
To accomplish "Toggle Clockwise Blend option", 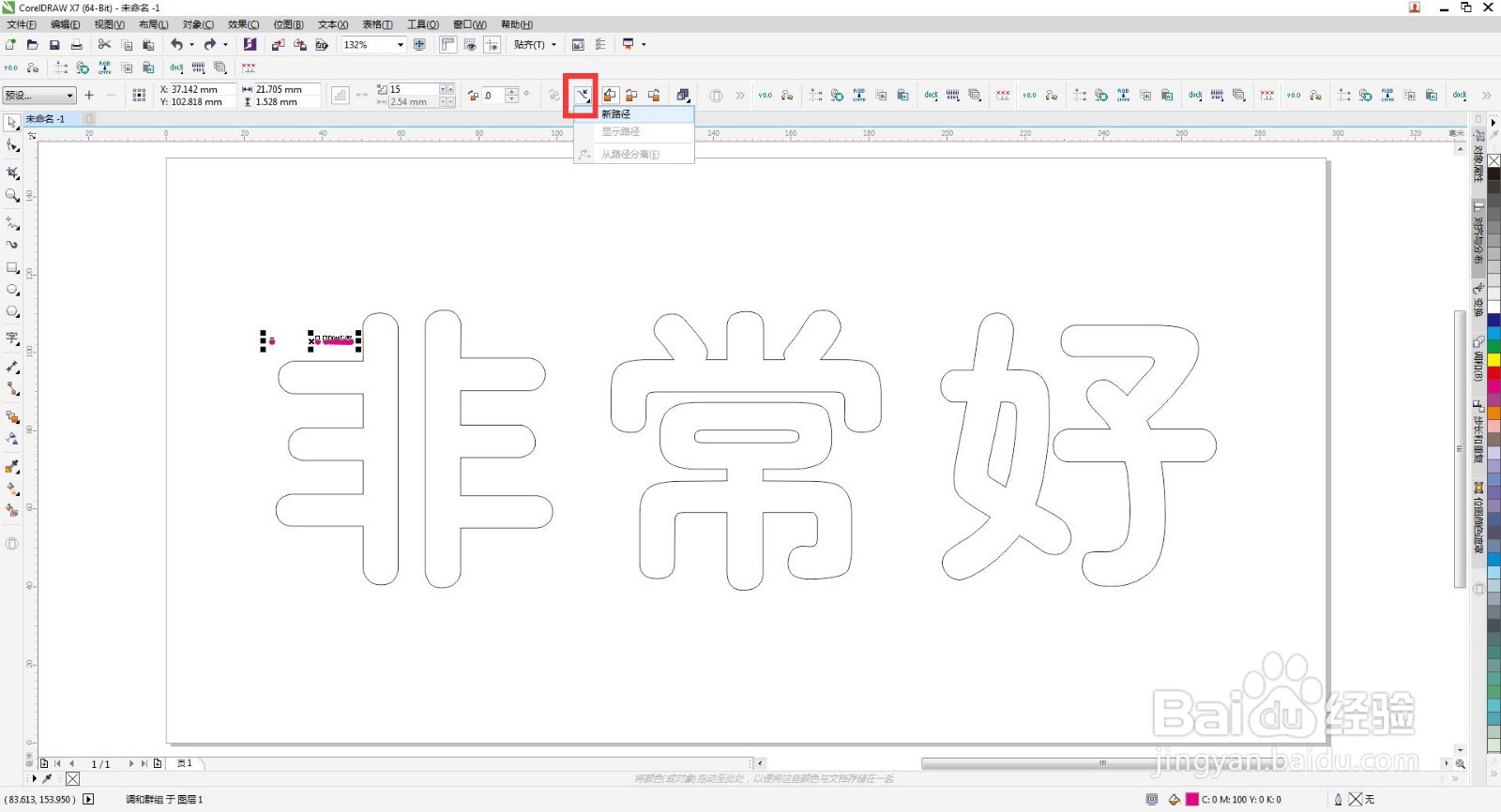I will pos(632,95).
